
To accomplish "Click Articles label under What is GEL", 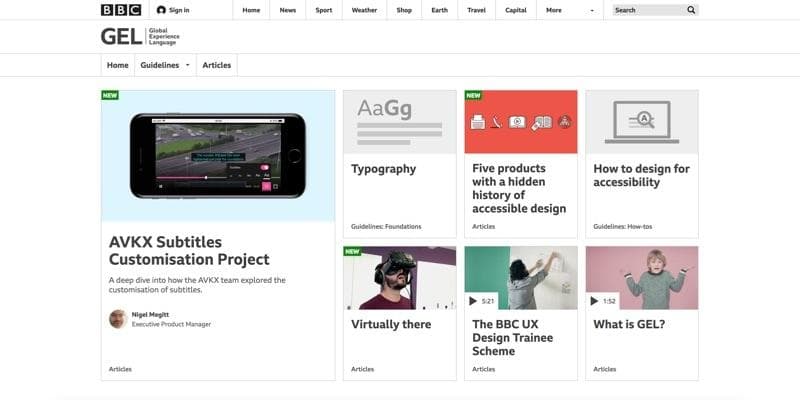I will click(605, 369).
